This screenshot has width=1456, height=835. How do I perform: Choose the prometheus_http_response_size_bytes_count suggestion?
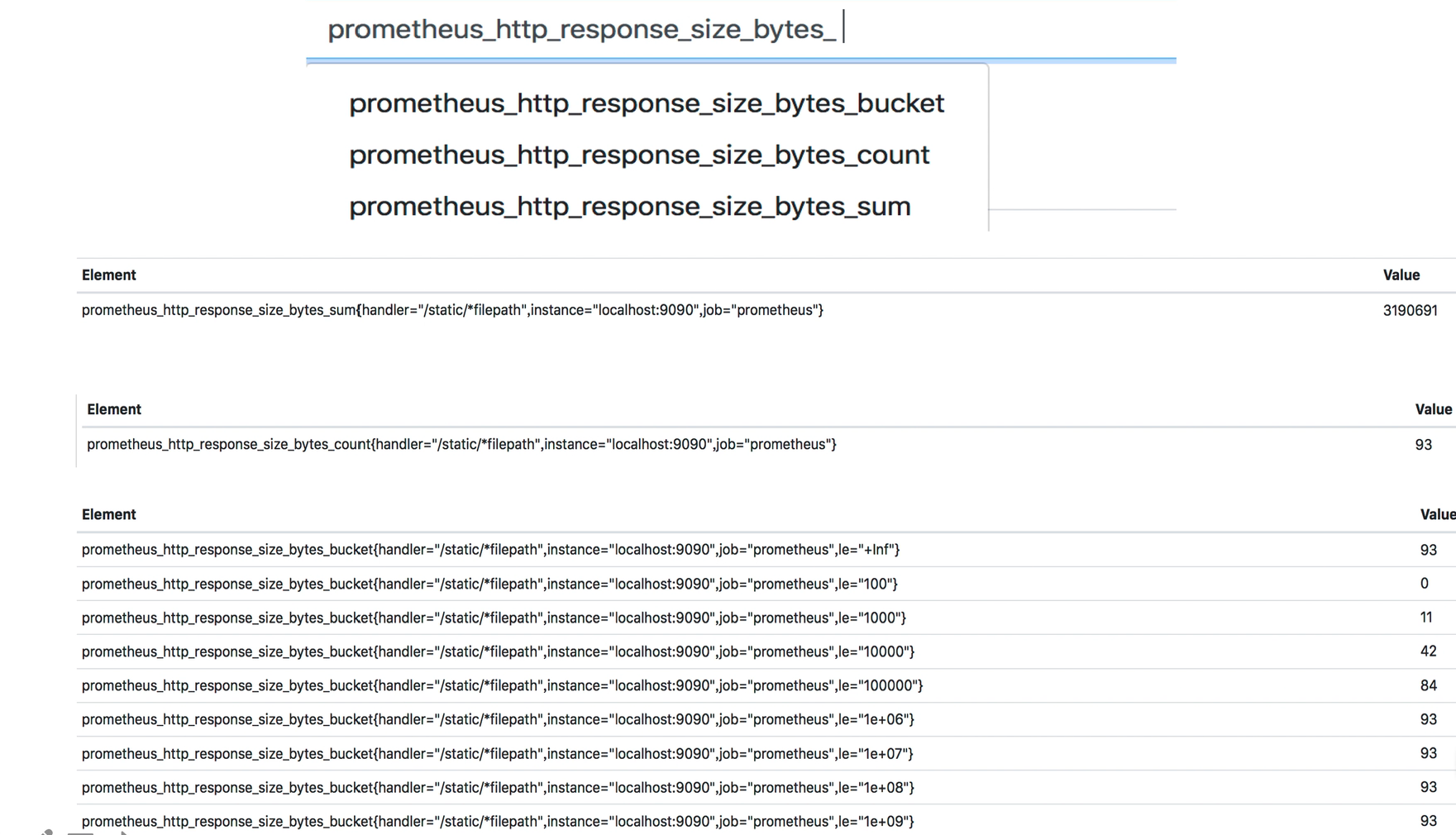[638, 155]
